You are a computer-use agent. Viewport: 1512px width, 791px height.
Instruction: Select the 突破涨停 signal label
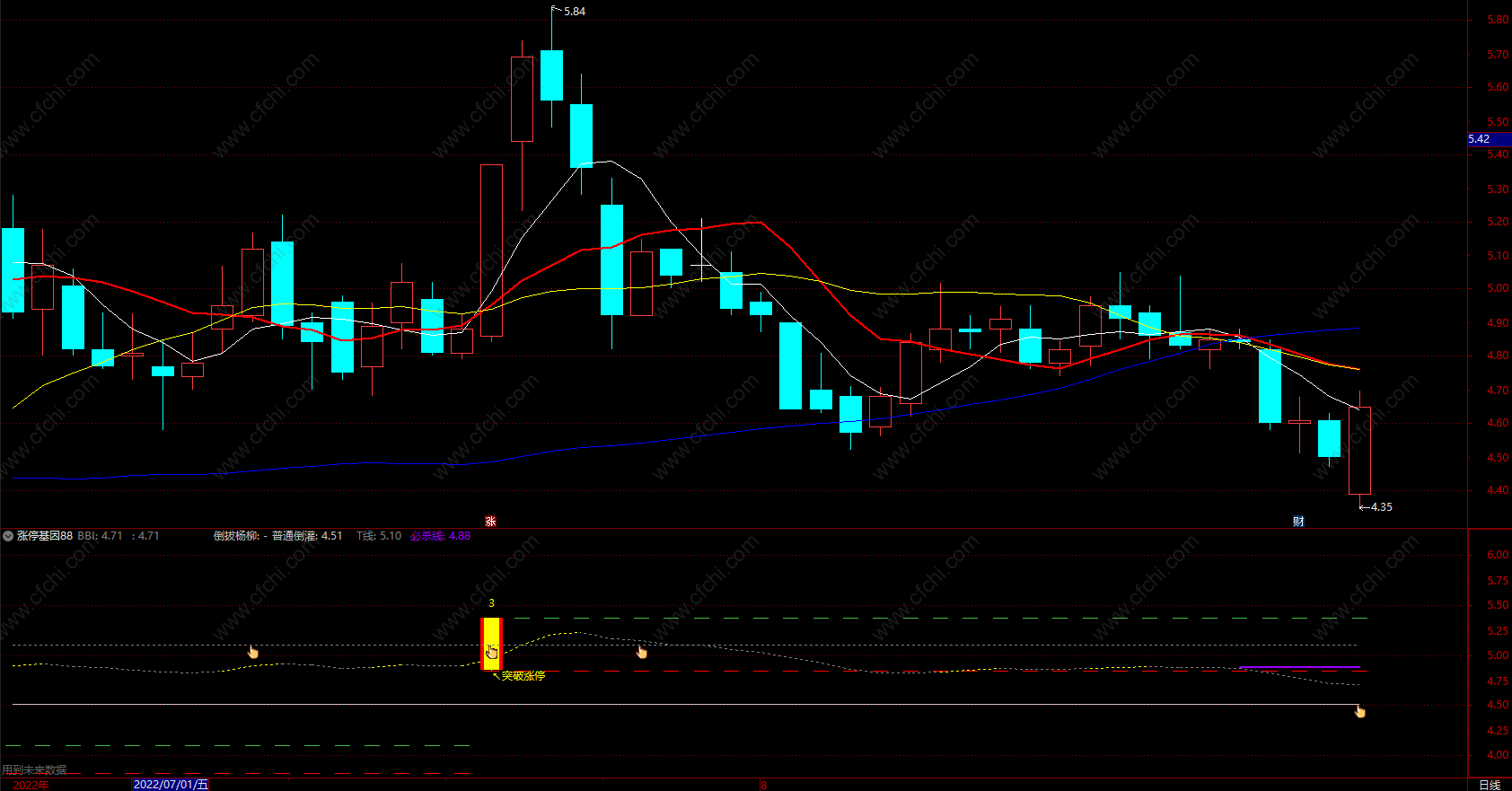coord(523,676)
